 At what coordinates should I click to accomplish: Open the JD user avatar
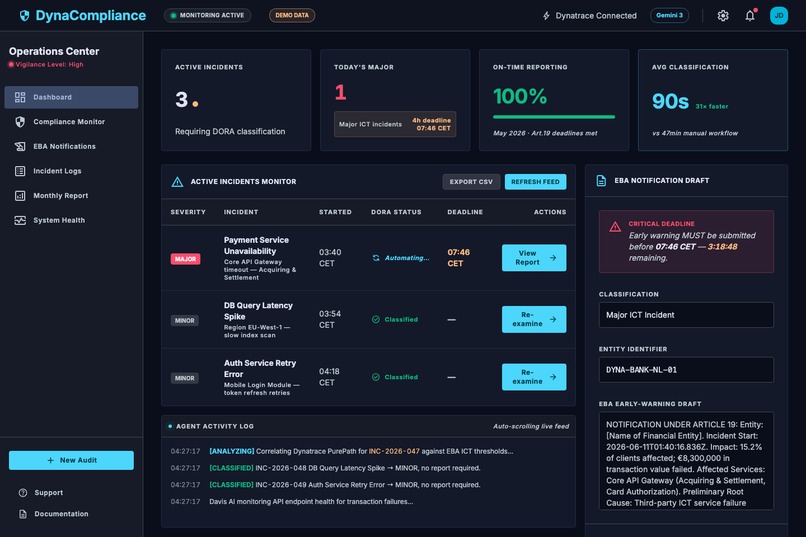(x=779, y=15)
